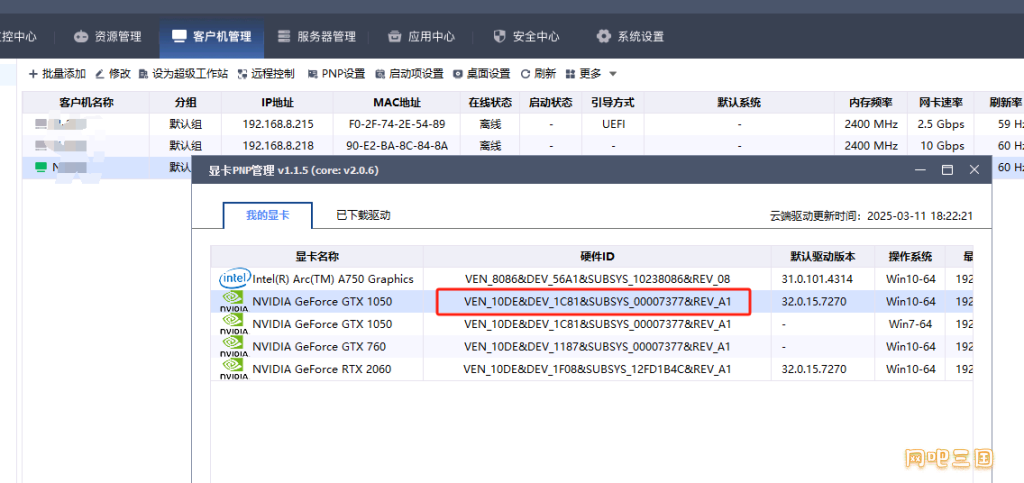Select NVIDIA GeForce GTX 760 name

[319, 347]
